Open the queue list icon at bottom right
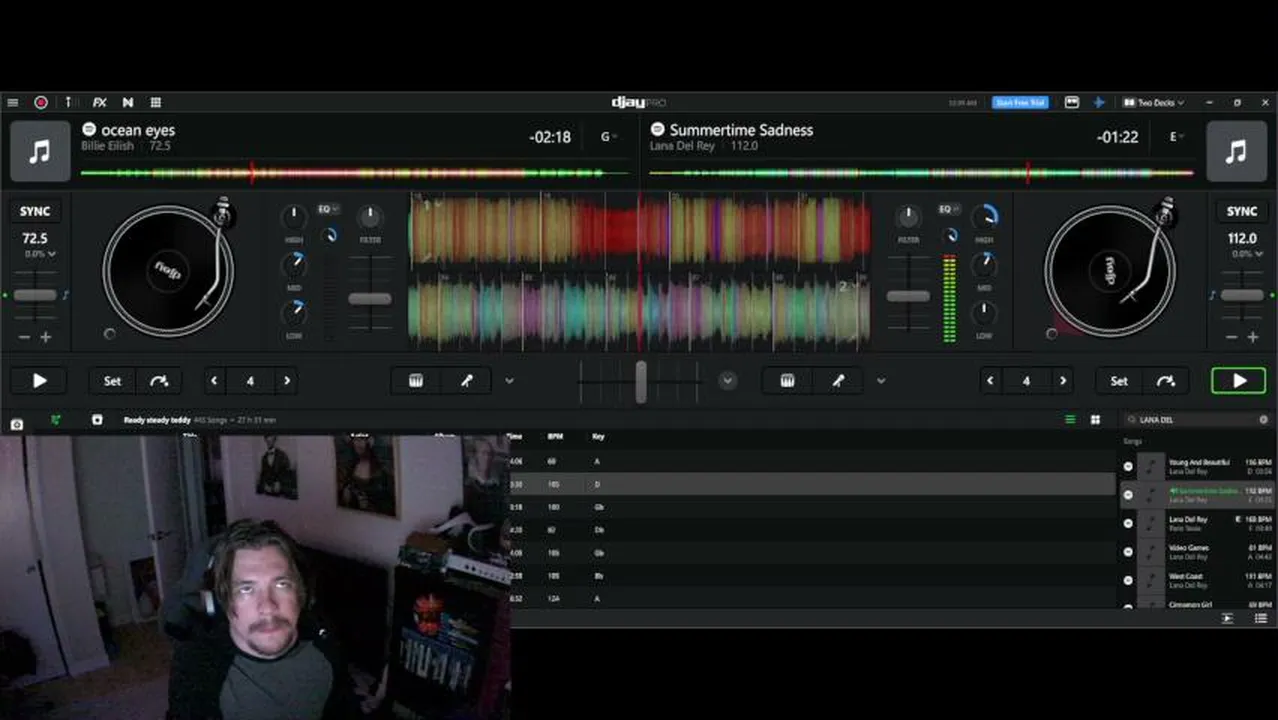Image resolution: width=1278 pixels, height=720 pixels. 1261,618
